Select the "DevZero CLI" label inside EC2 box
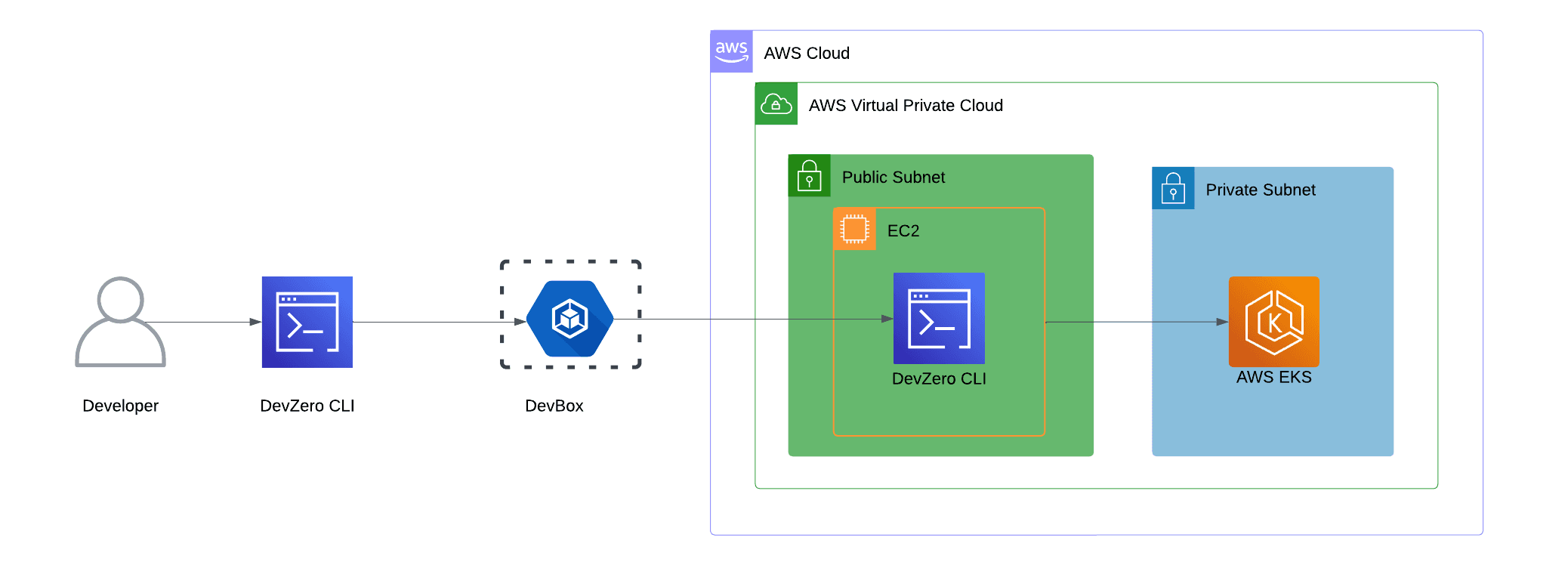Image resolution: width=1568 pixels, height=565 pixels. pos(939,378)
